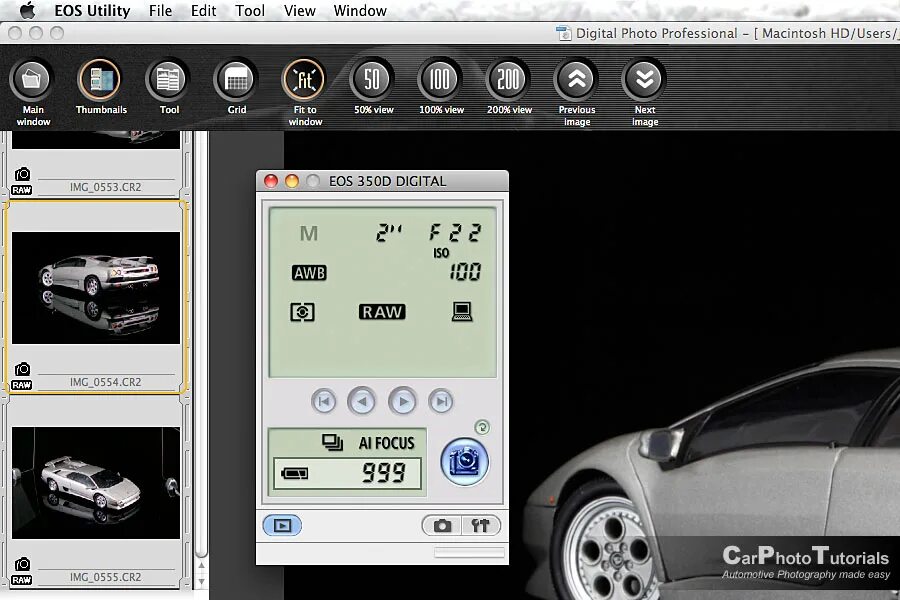Click the shutter speed 2" value

click(x=390, y=233)
